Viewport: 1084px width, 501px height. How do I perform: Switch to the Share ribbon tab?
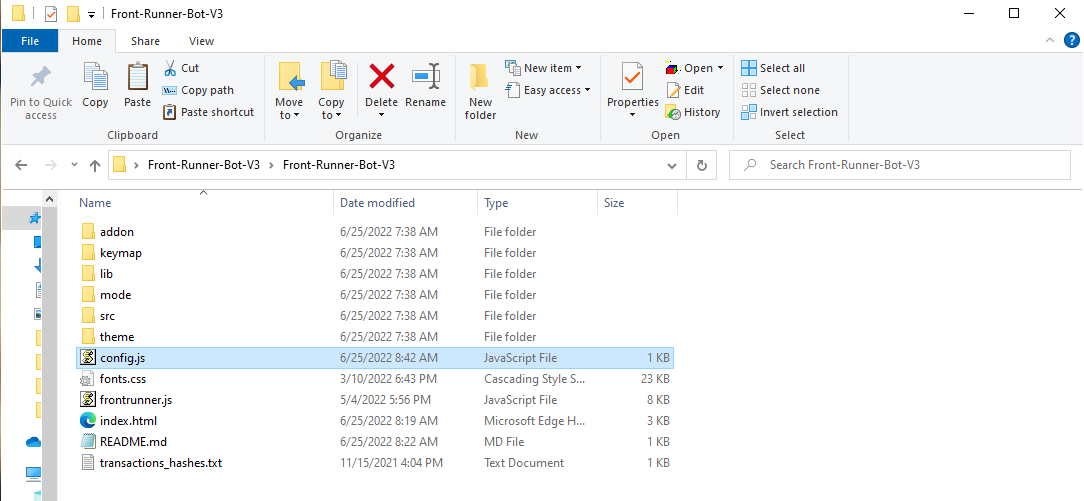coord(145,41)
